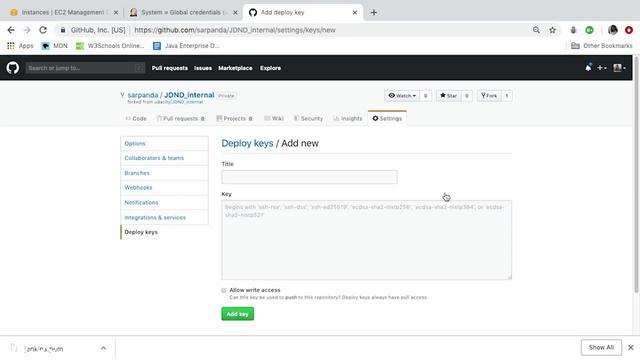
Task: Open Webhooks settings
Action: click(x=164, y=188)
